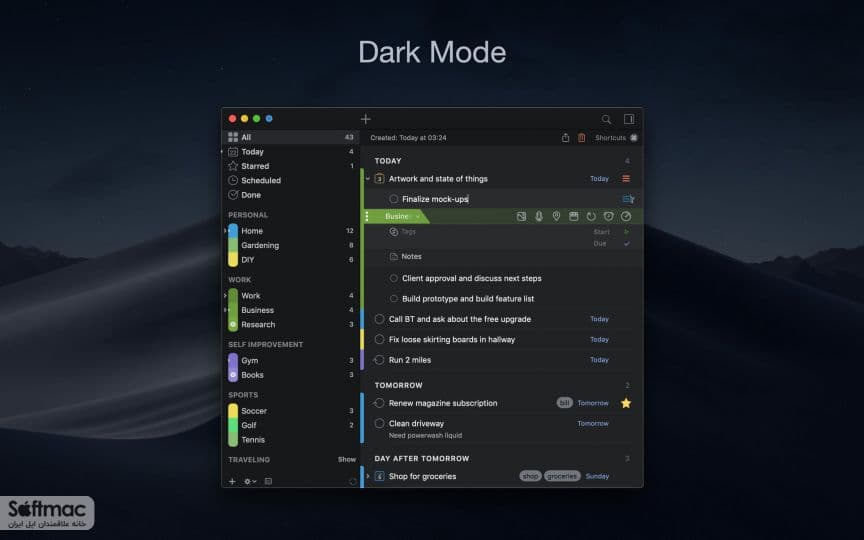Click the alarm reminder icon in task toolbar
Screen dimensions: 864x540
point(608,217)
